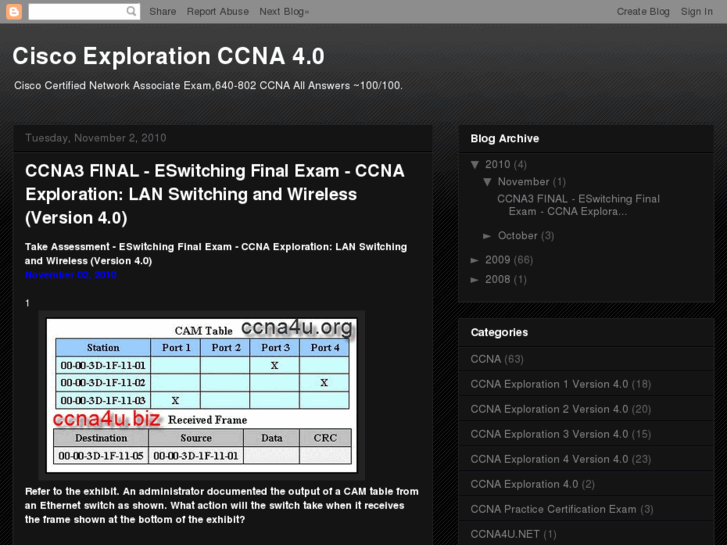Collapse the November archive triangle

(x=487, y=182)
